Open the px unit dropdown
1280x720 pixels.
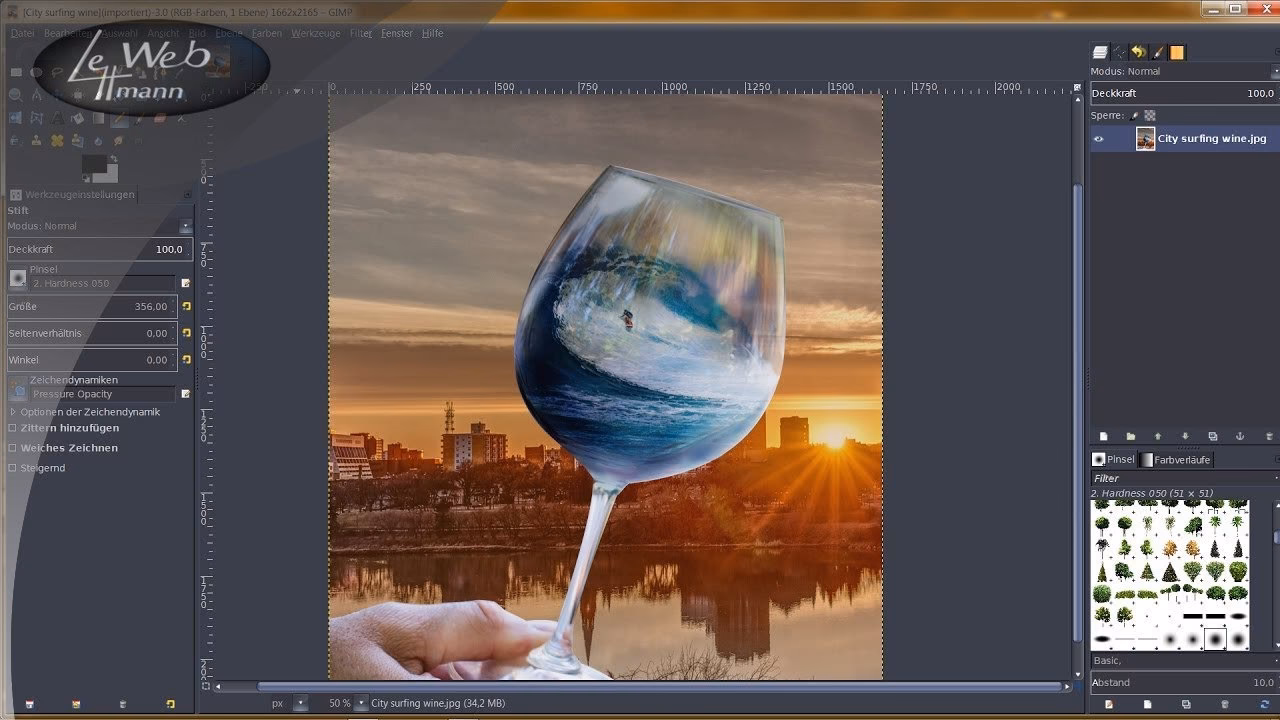click(301, 703)
